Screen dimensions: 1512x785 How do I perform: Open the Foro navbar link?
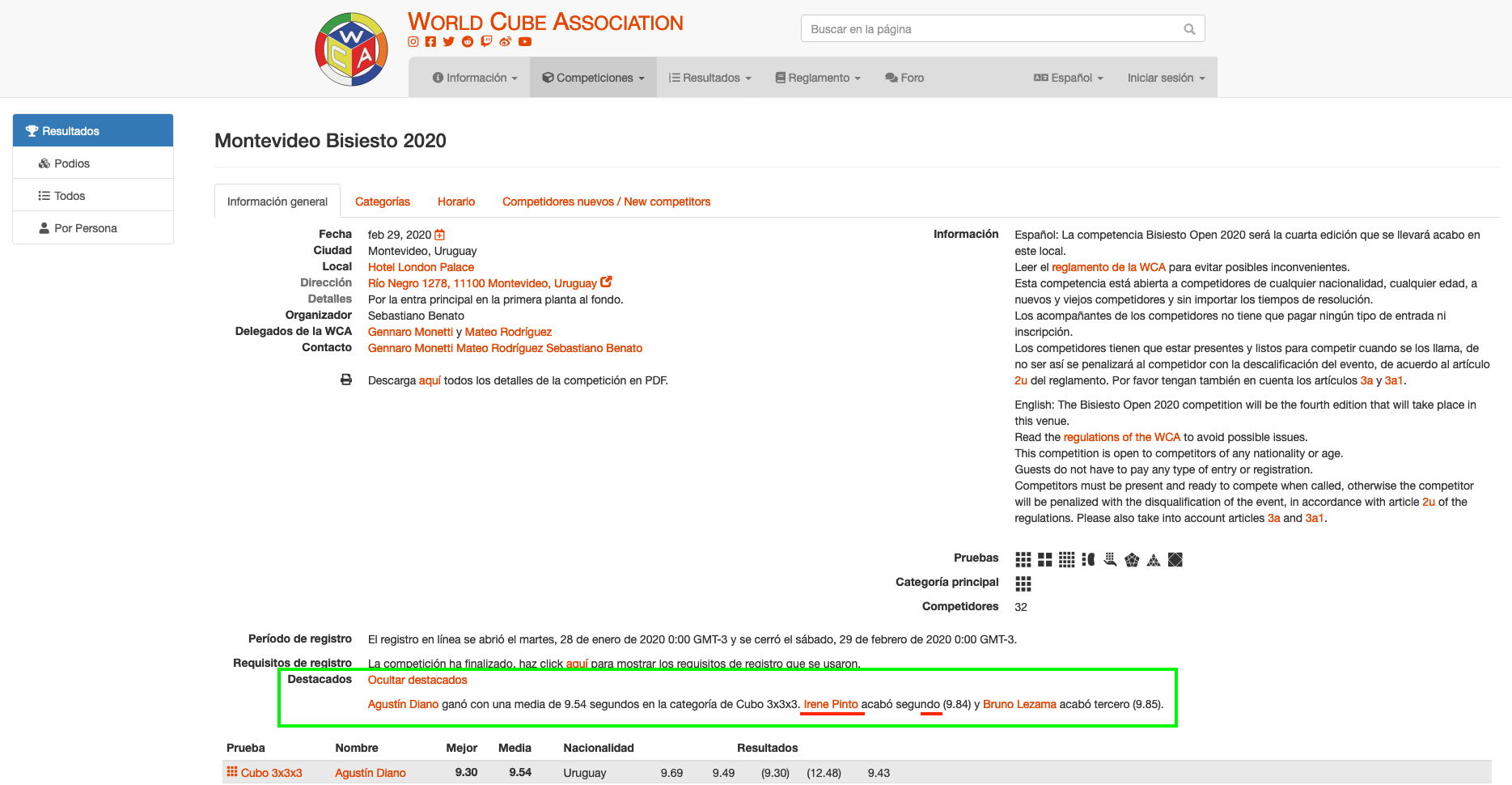tap(904, 78)
